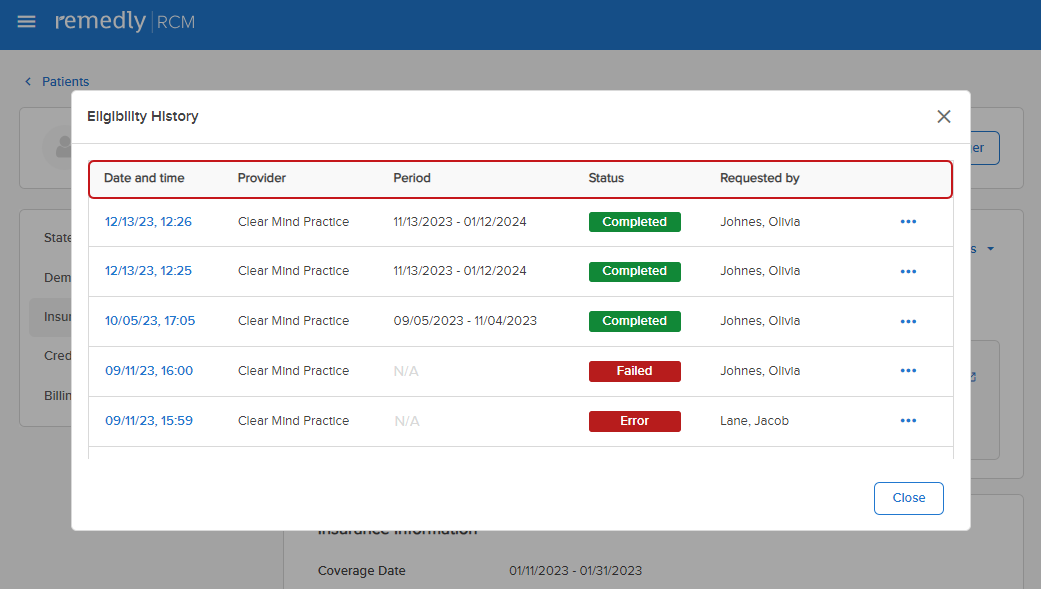View the 10/05/23, 17:05 eligibility check
The height and width of the screenshot is (589, 1041).
click(x=150, y=321)
